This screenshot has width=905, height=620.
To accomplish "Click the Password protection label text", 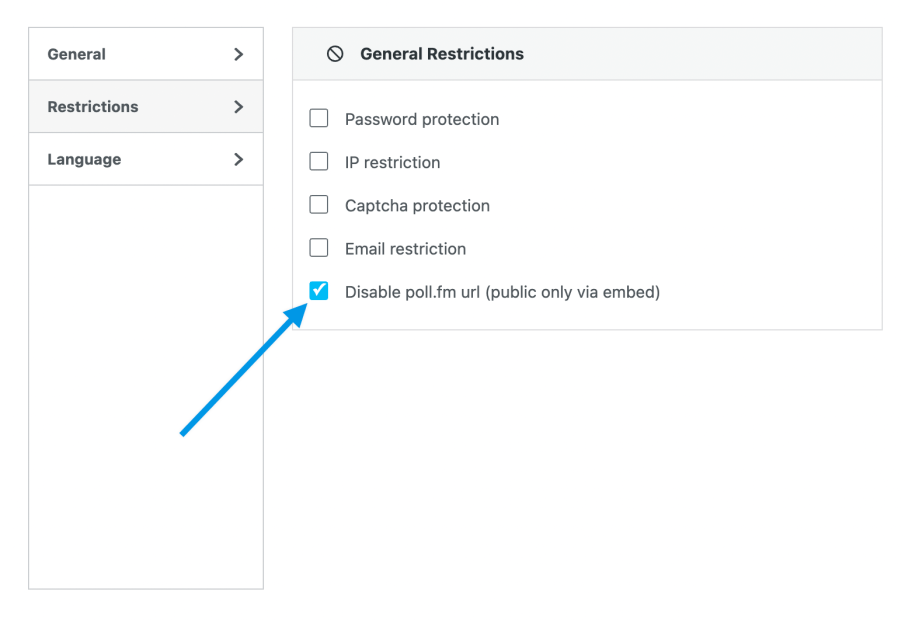I will click(422, 119).
